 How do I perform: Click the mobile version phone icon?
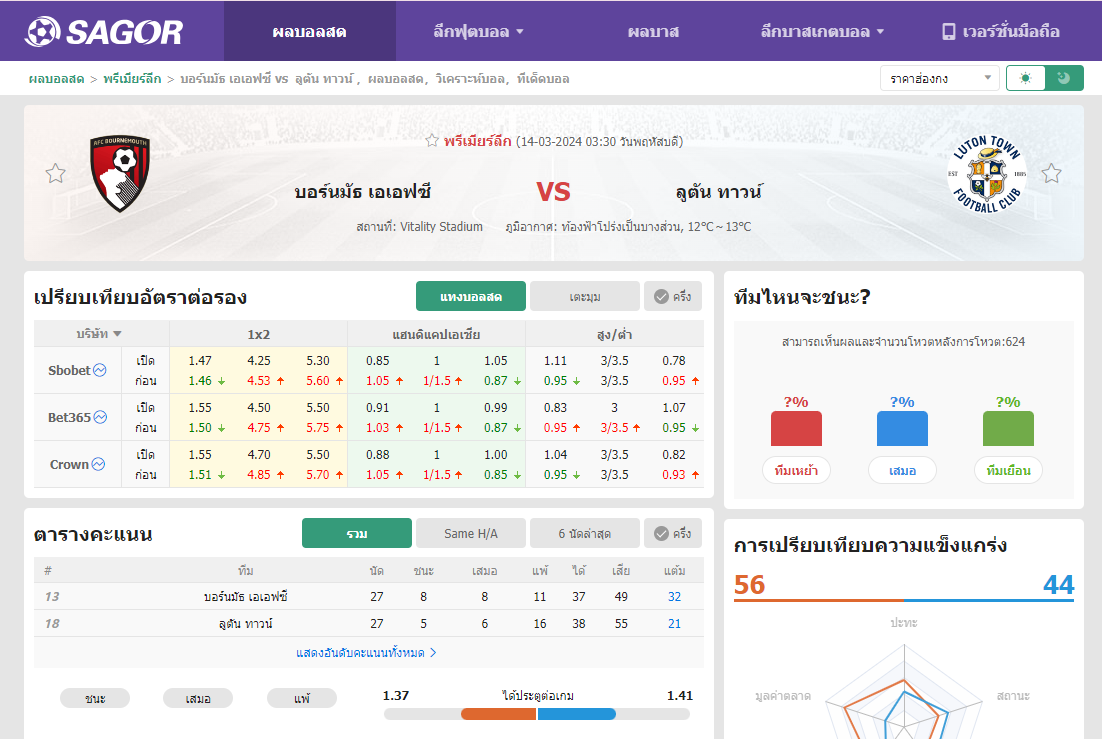[x=949, y=32]
